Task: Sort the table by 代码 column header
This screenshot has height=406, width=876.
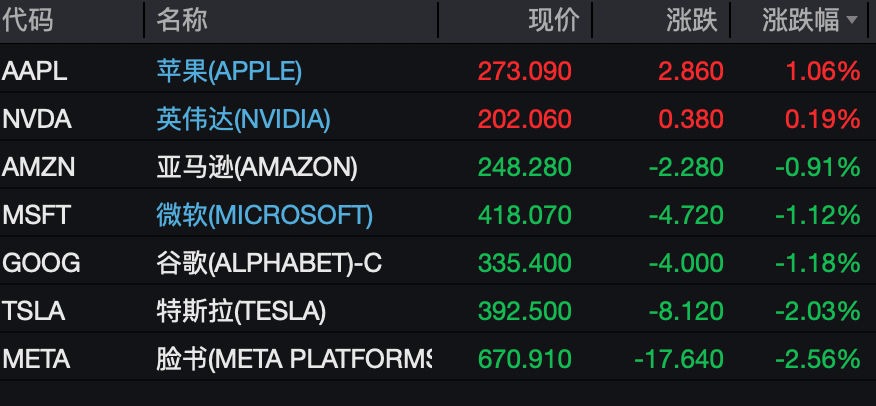Action: pos(27,20)
